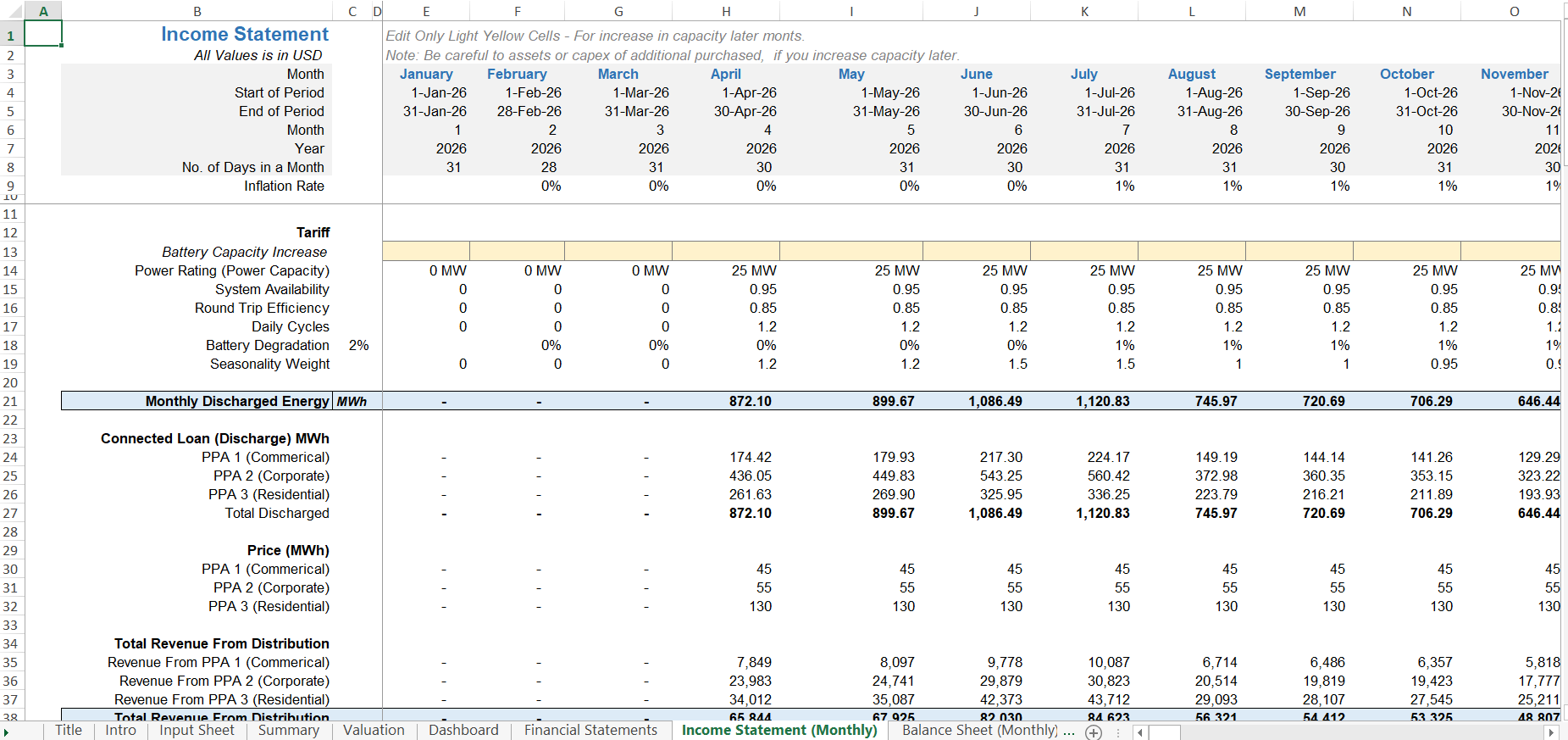
Task: Select row 21 header
Action: pyautogui.click(x=11, y=401)
